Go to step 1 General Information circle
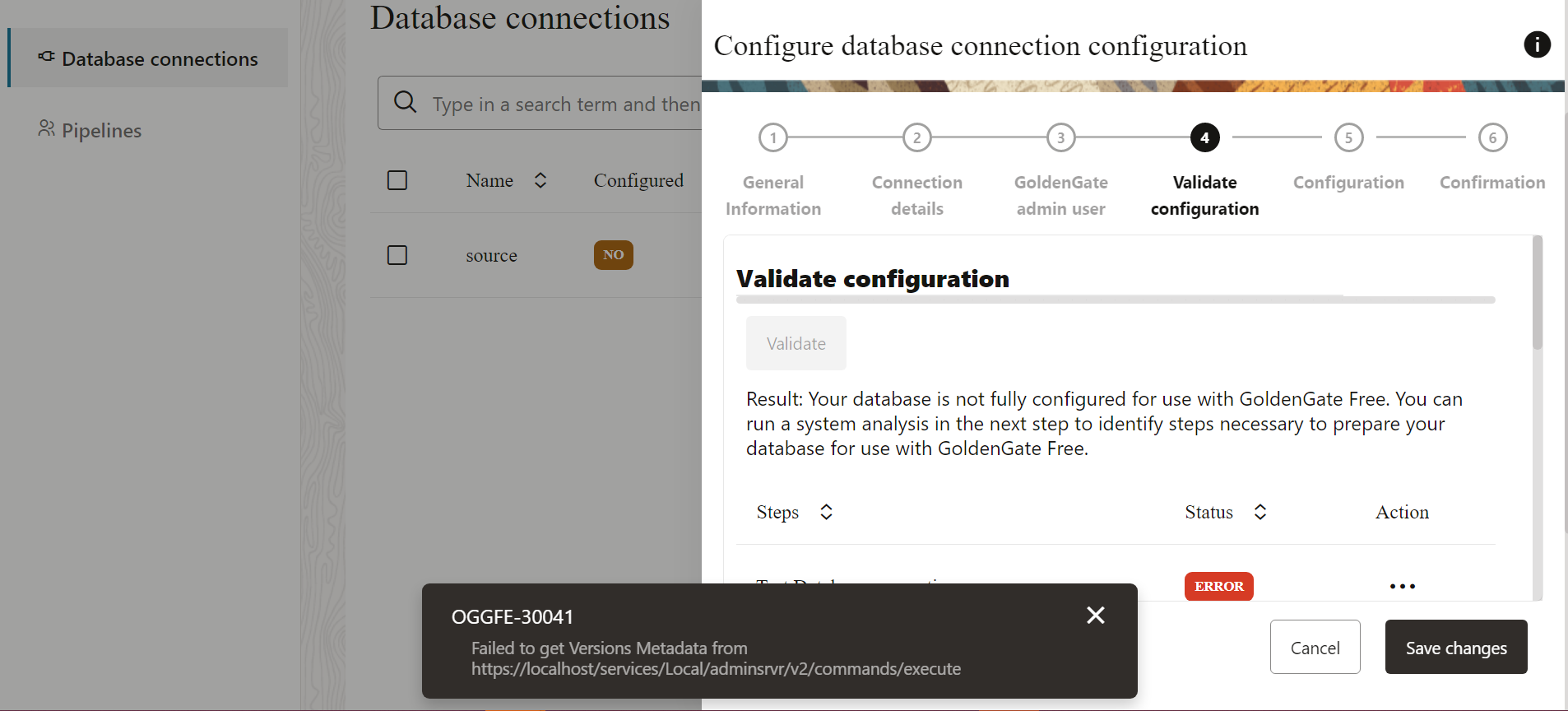Image resolution: width=1568 pixels, height=711 pixels. coord(772,137)
